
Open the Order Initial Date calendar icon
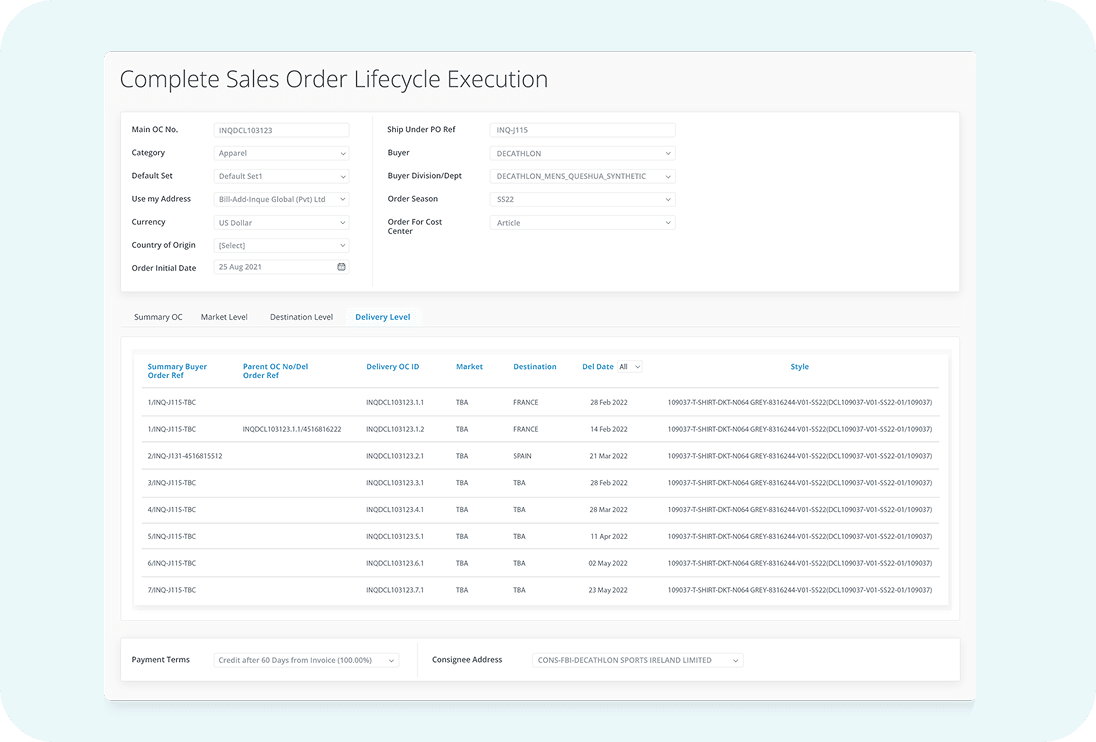point(341,268)
